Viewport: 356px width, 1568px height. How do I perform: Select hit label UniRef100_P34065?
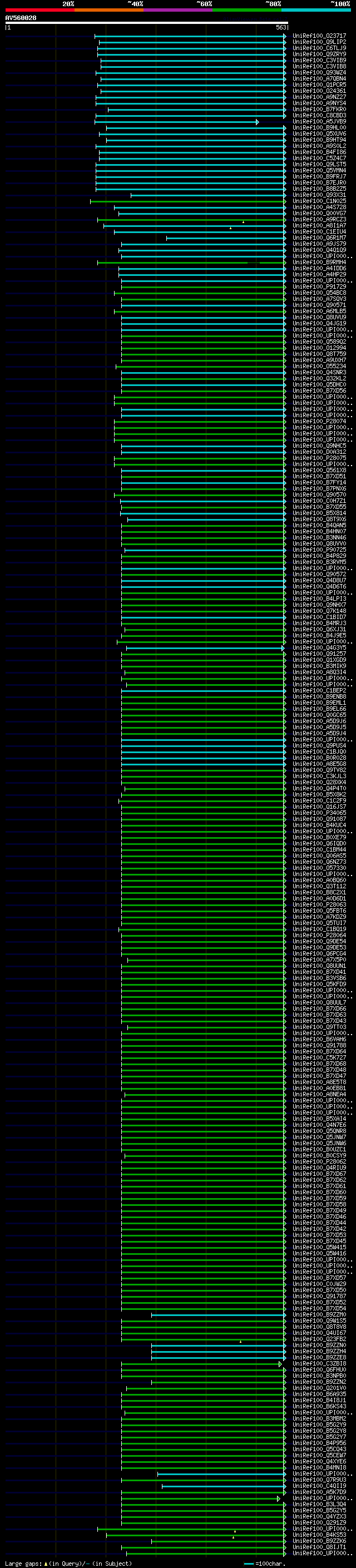tap(319, 813)
